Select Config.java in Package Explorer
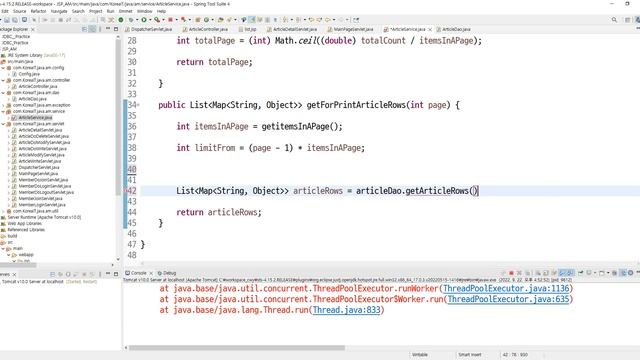 [29, 74]
